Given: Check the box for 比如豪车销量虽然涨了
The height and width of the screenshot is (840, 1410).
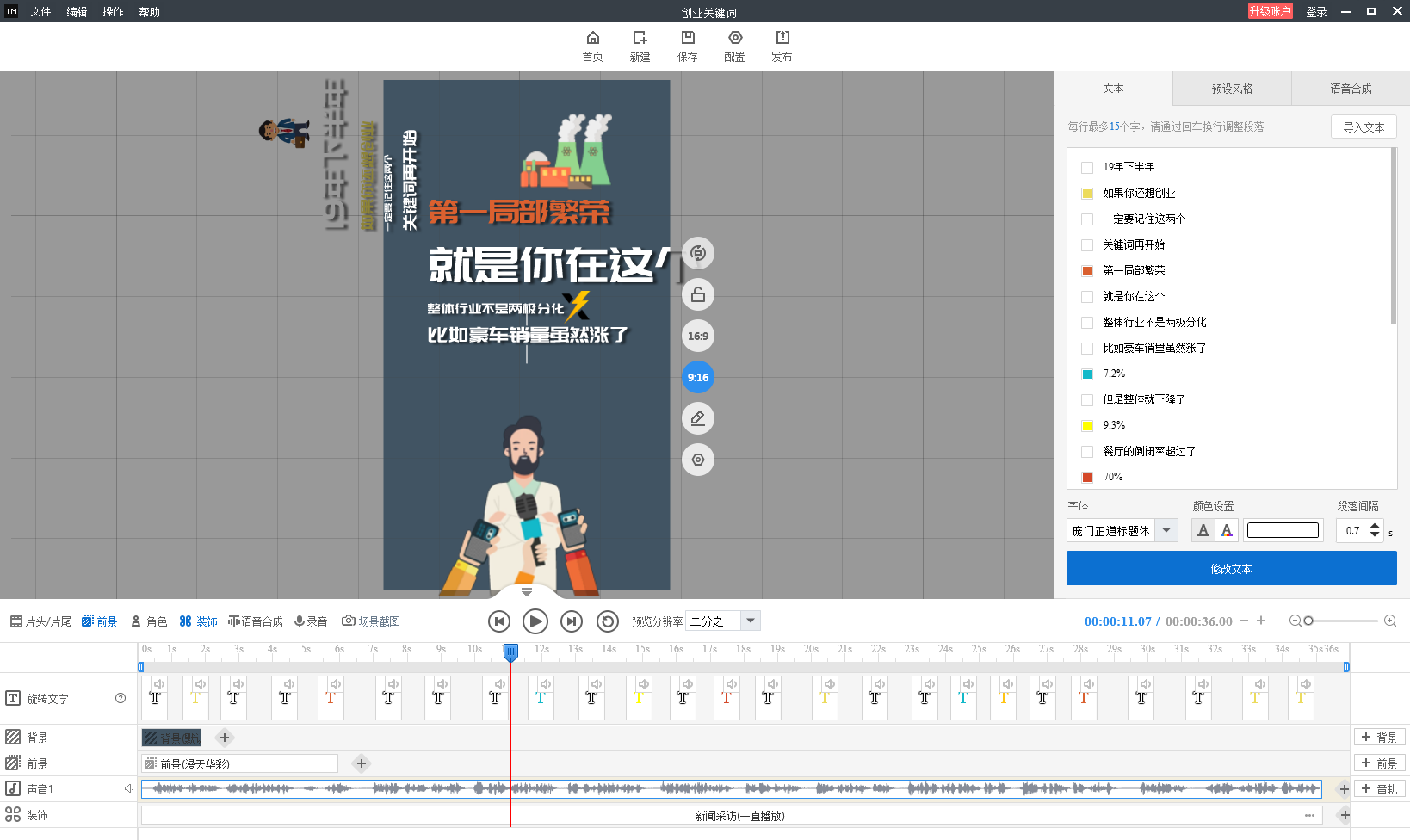Looking at the screenshot, I should coord(1087,348).
